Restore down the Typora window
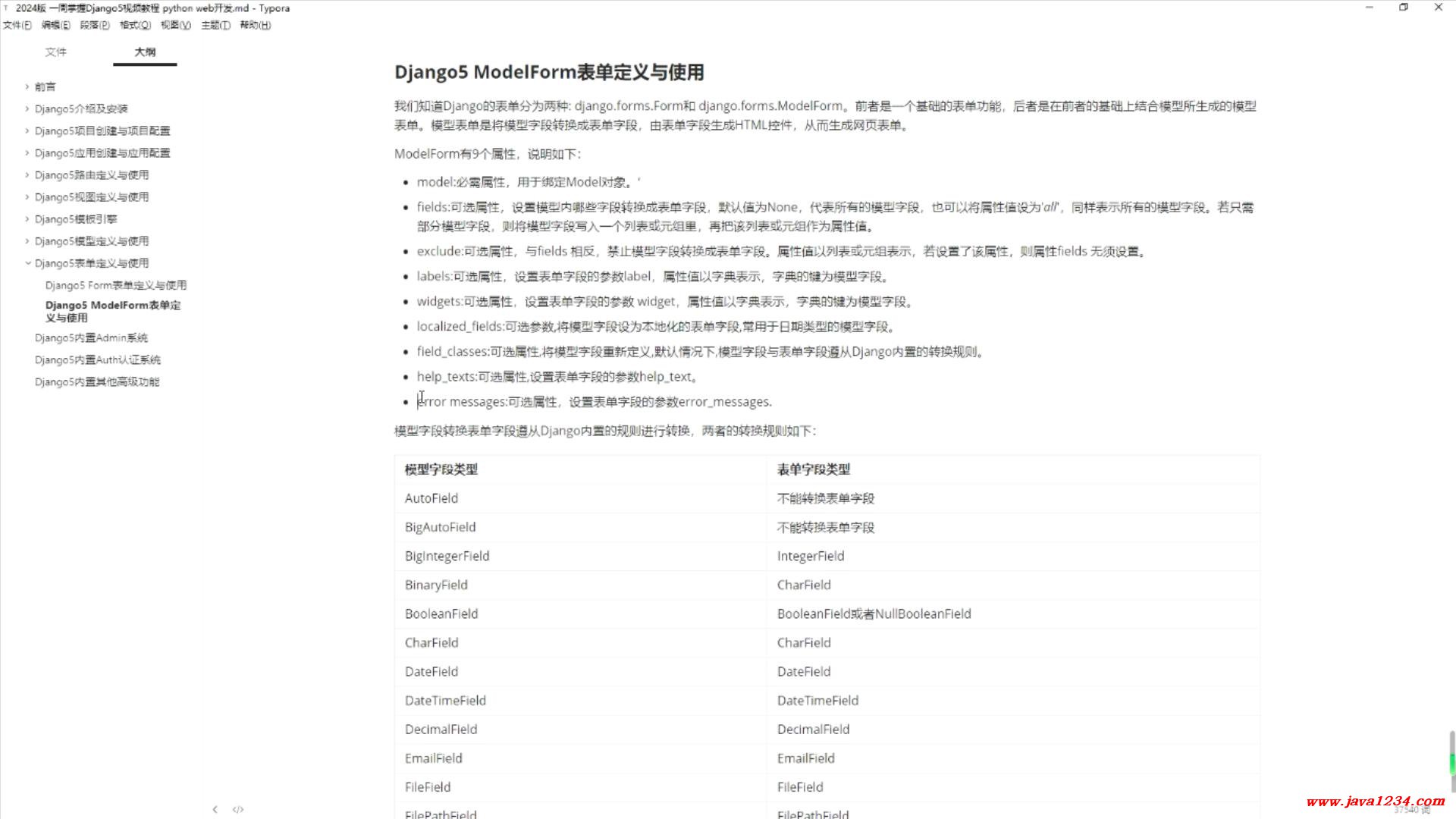Viewport: 1456px width, 819px height. (1404, 8)
